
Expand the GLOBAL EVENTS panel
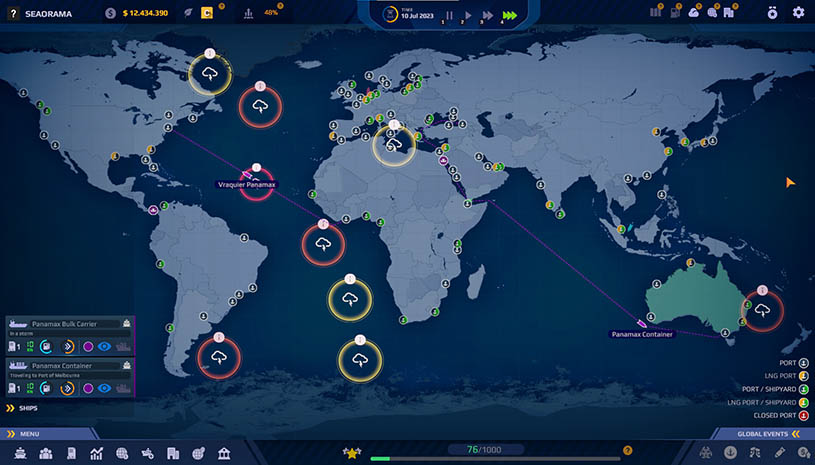click(795, 434)
